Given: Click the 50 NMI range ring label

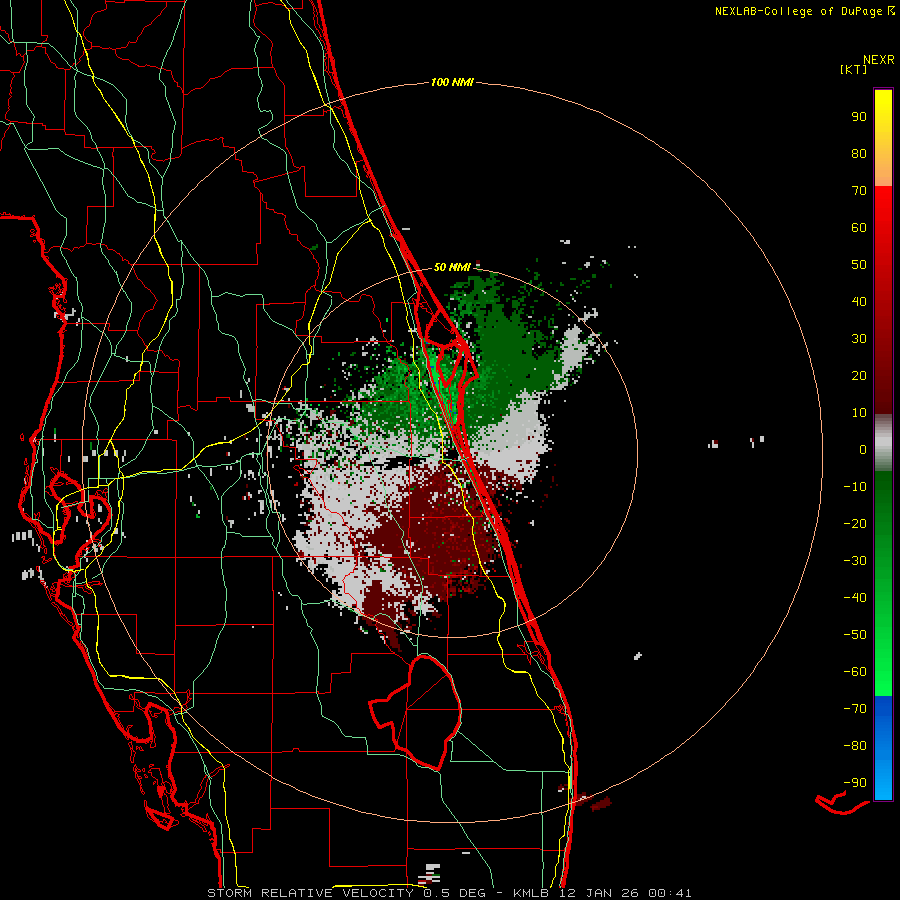Looking at the screenshot, I should 452,267.
